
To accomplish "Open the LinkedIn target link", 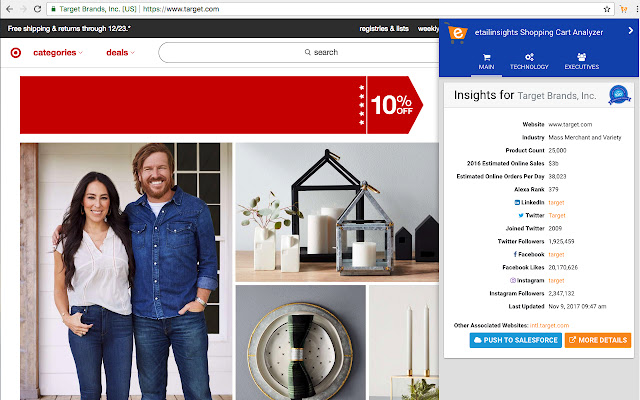I will pyautogui.click(x=556, y=202).
